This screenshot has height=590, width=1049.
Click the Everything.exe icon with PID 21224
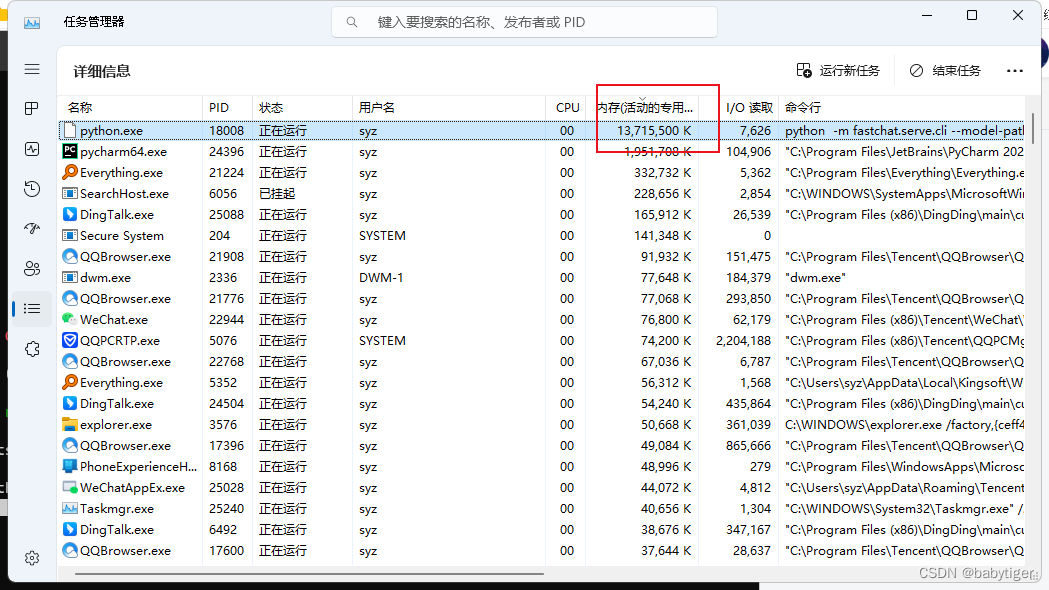tap(70, 173)
